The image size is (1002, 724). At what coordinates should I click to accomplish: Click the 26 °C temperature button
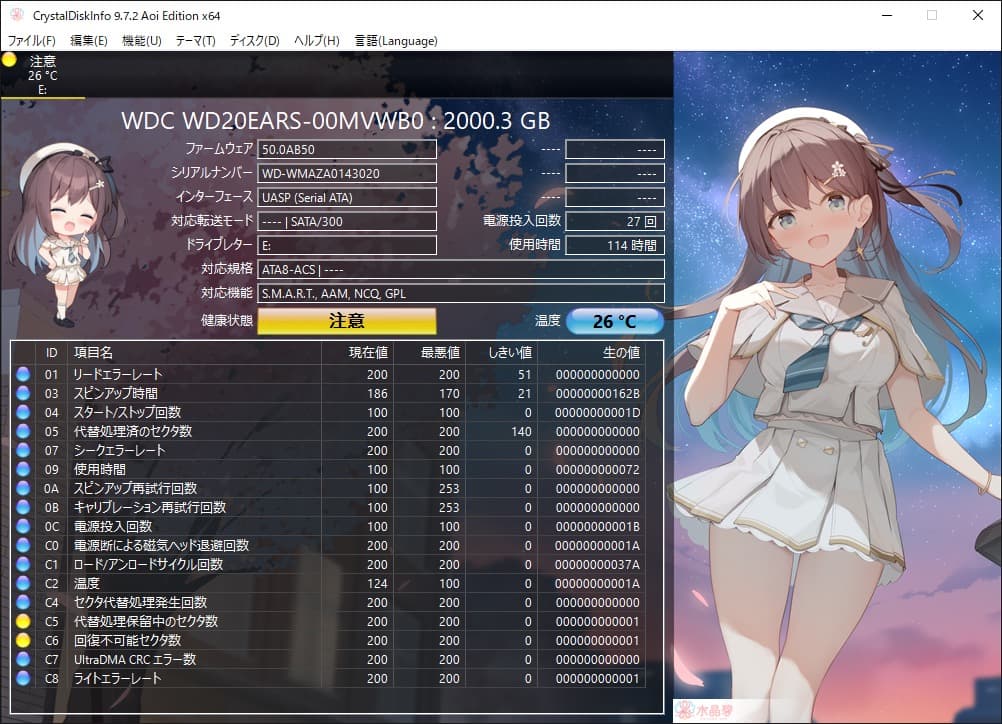click(x=614, y=321)
